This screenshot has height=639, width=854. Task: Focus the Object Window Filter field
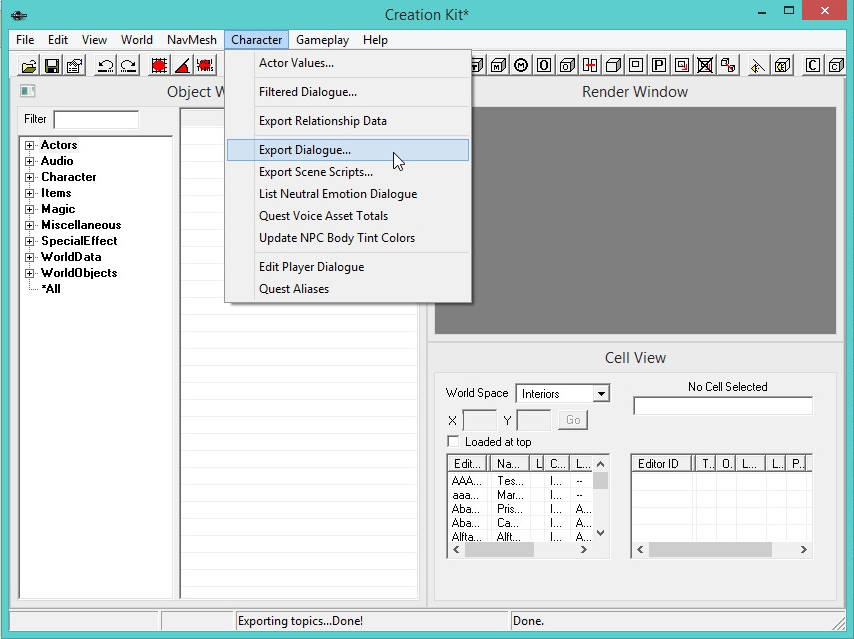(96, 119)
